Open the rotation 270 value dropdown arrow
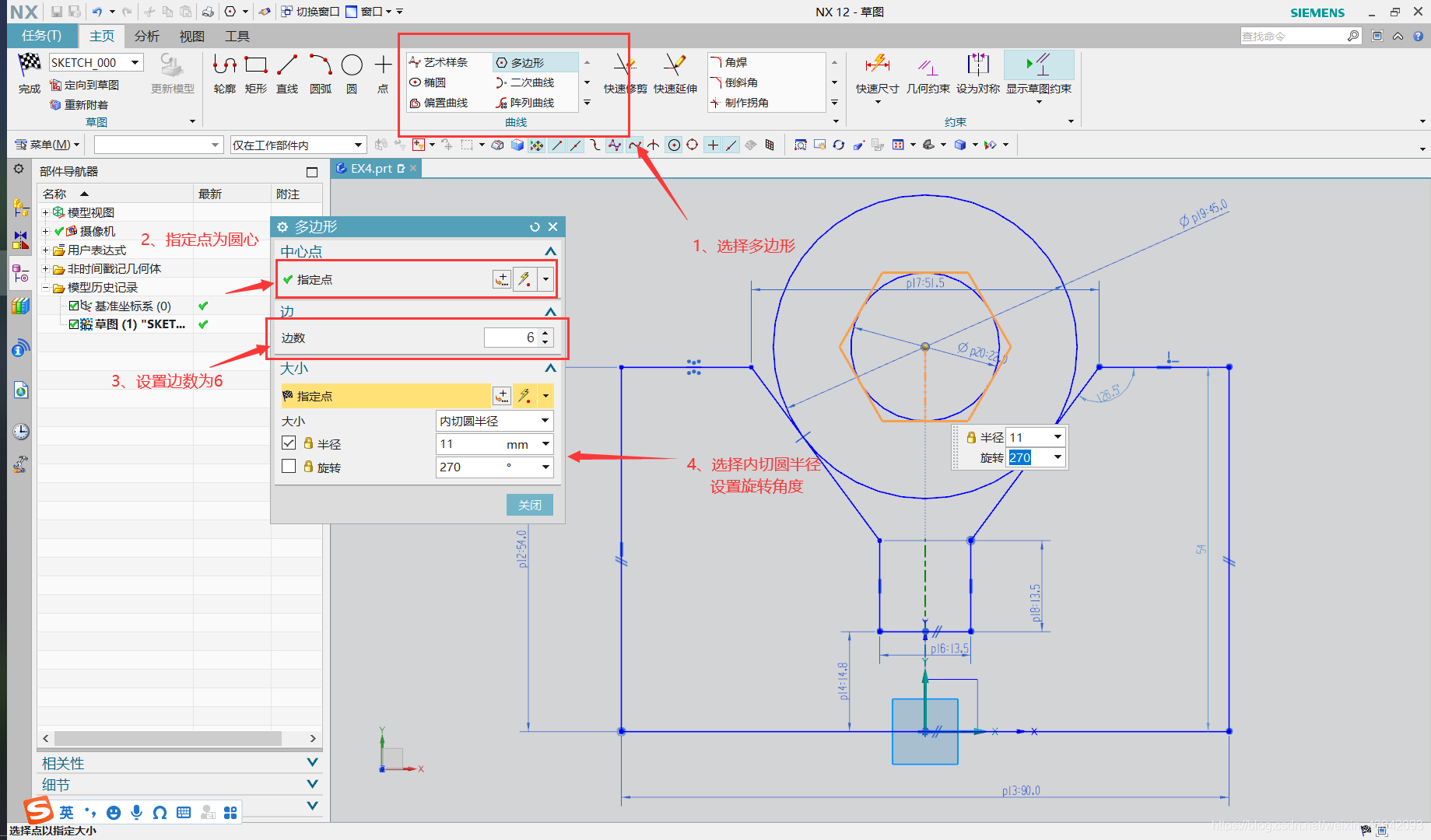The width and height of the screenshot is (1431, 840). pyautogui.click(x=545, y=467)
